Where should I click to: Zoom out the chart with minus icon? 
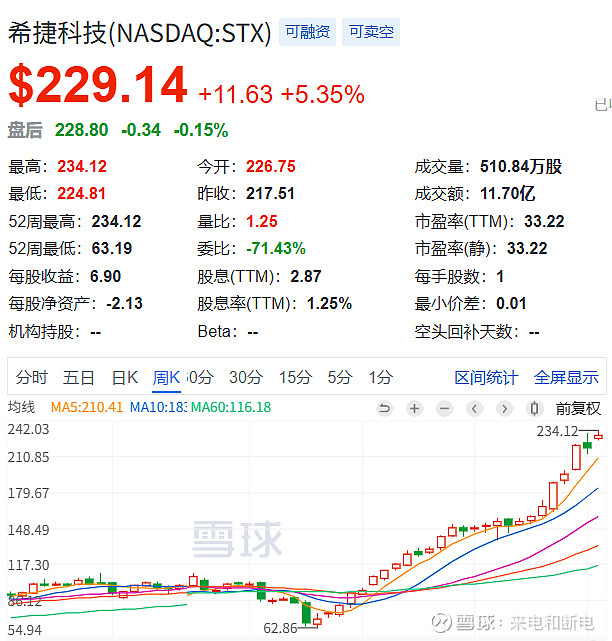(x=445, y=408)
